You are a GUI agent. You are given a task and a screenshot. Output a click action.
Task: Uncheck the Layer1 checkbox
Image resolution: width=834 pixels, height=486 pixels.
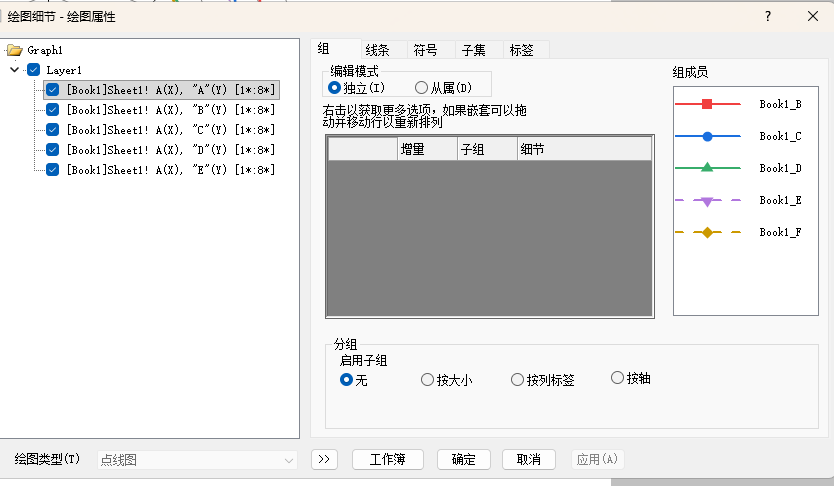coord(33,70)
